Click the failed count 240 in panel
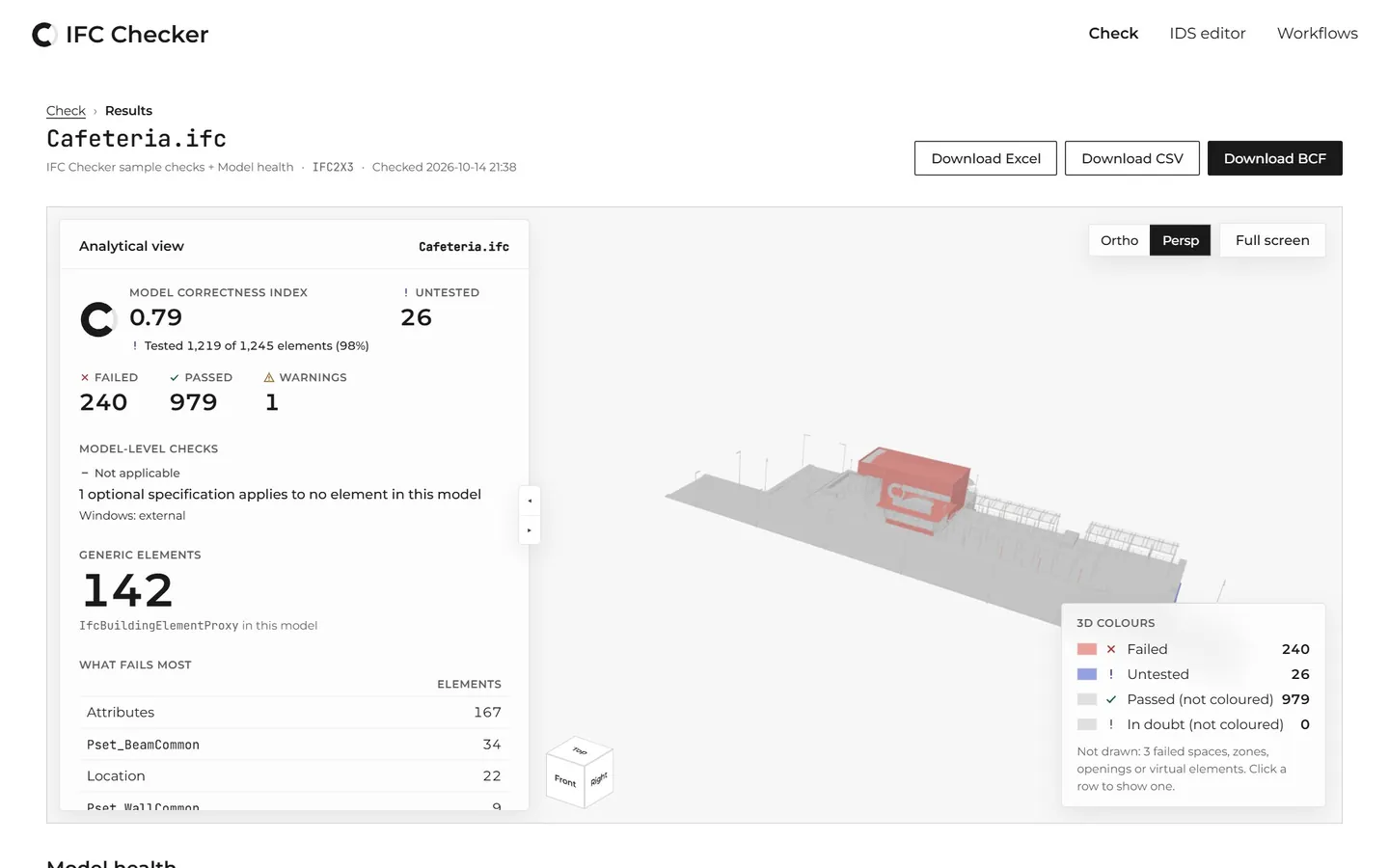The image size is (1389, 868). coord(103,402)
